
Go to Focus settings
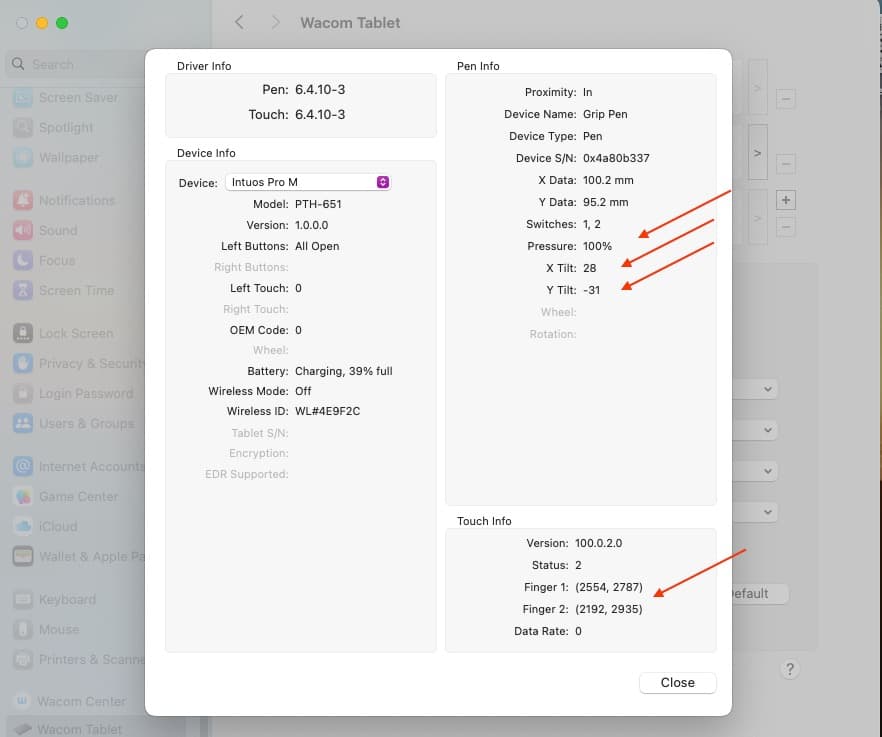56,260
